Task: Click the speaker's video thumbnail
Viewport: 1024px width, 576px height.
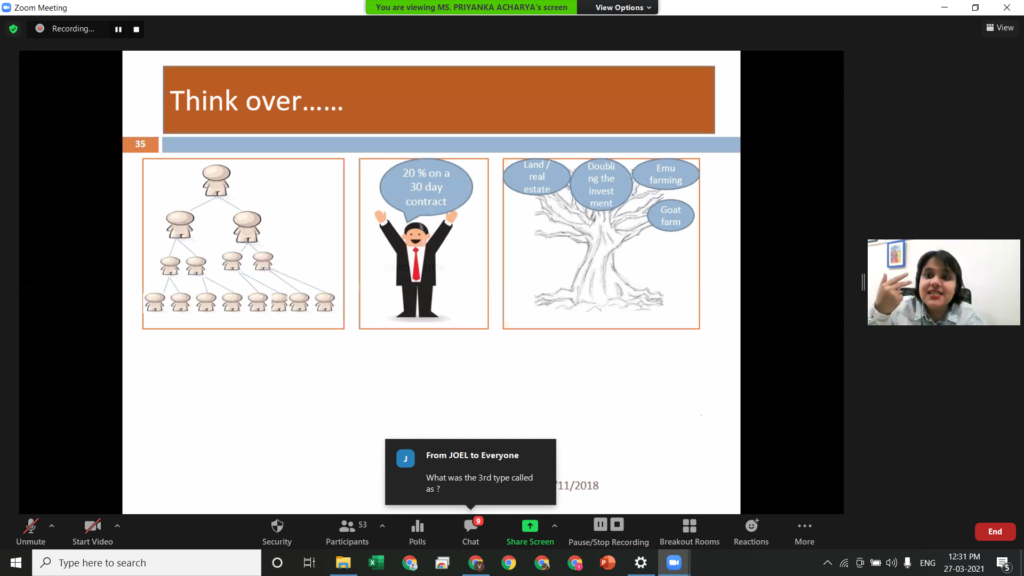Action: tap(924, 282)
